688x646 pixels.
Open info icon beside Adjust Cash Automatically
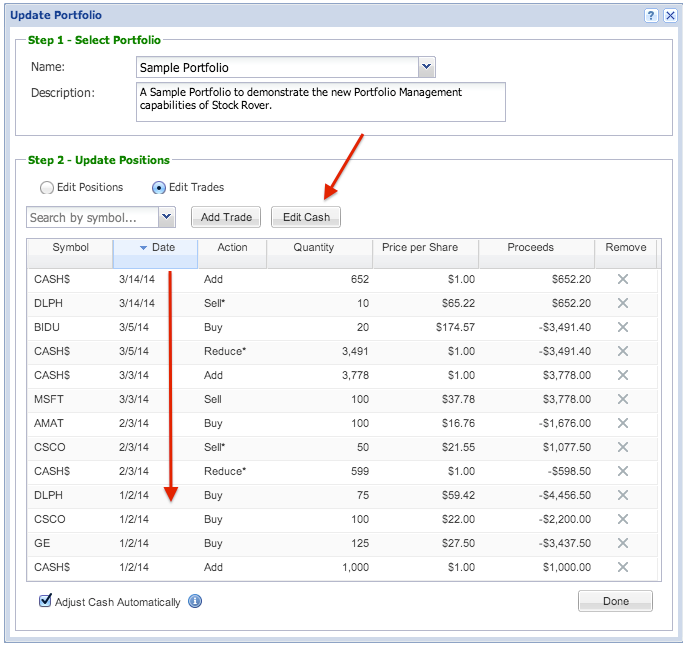pyautogui.click(x=195, y=601)
